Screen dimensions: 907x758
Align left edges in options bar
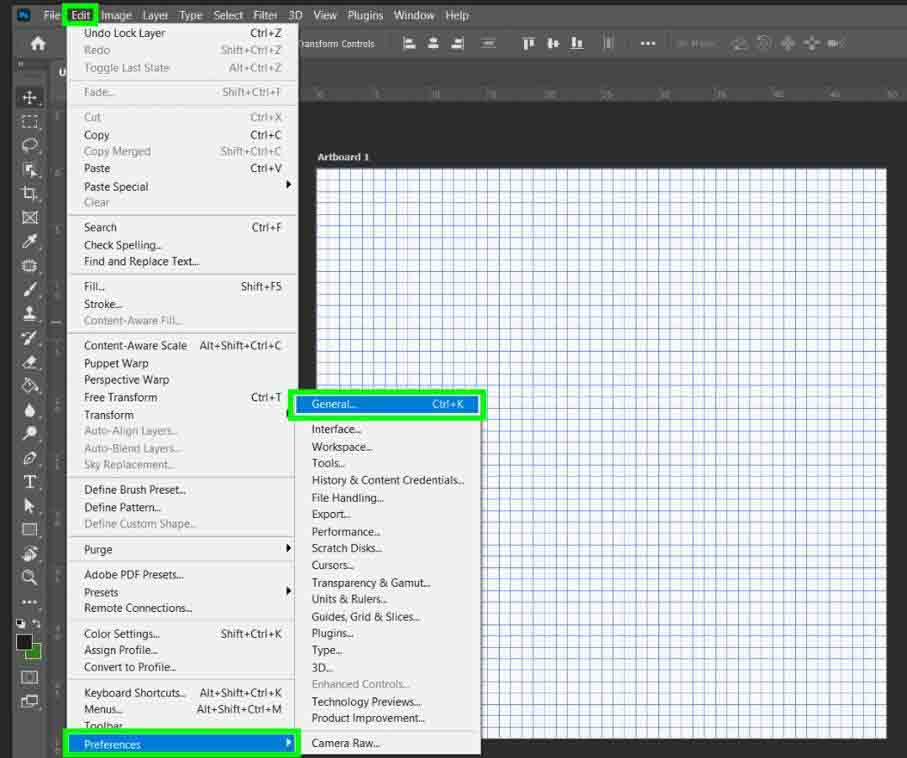click(x=409, y=43)
